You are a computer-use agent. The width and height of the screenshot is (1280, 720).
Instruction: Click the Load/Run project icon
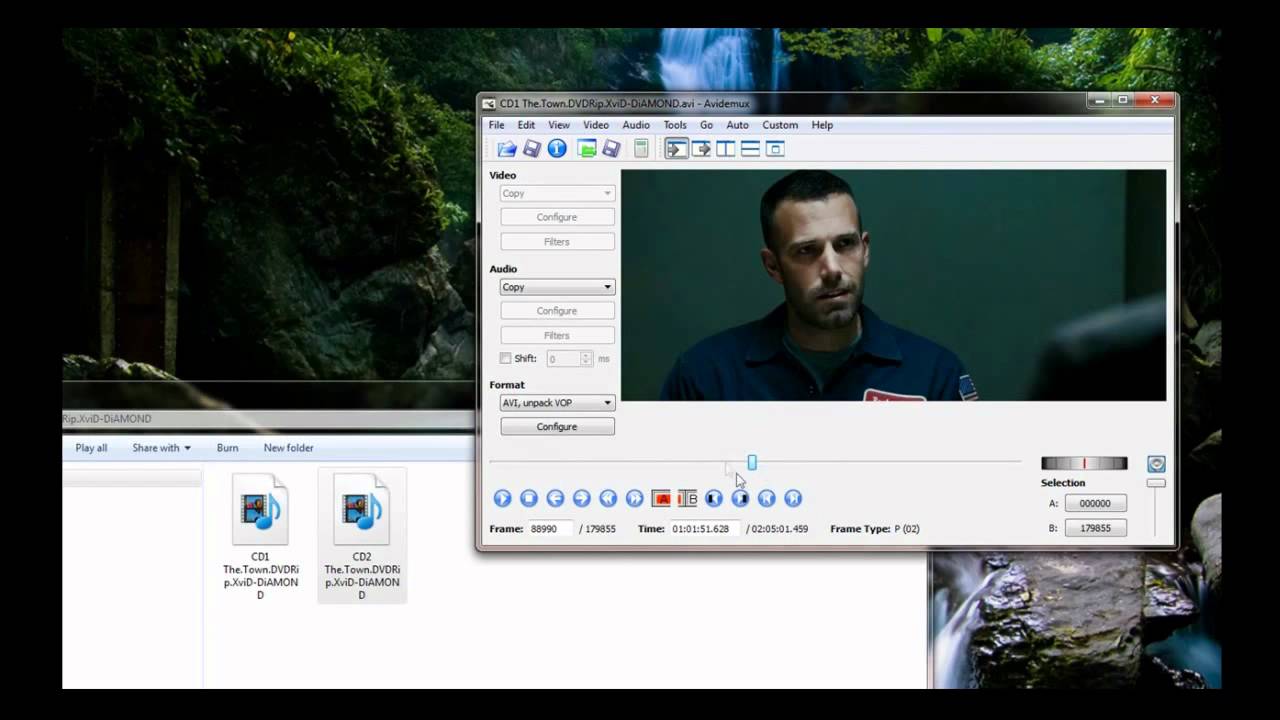587,149
